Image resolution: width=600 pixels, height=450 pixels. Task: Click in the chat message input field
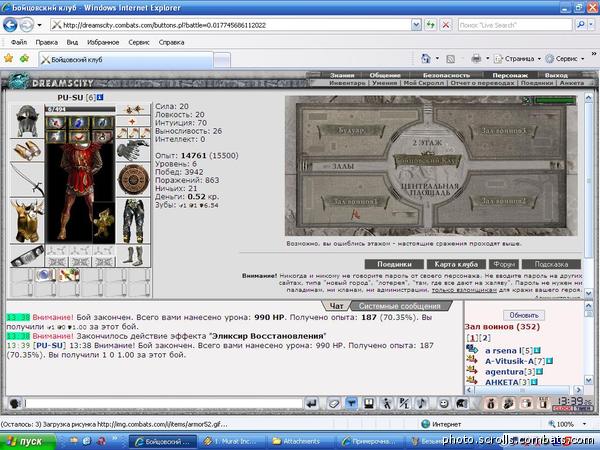point(163,403)
